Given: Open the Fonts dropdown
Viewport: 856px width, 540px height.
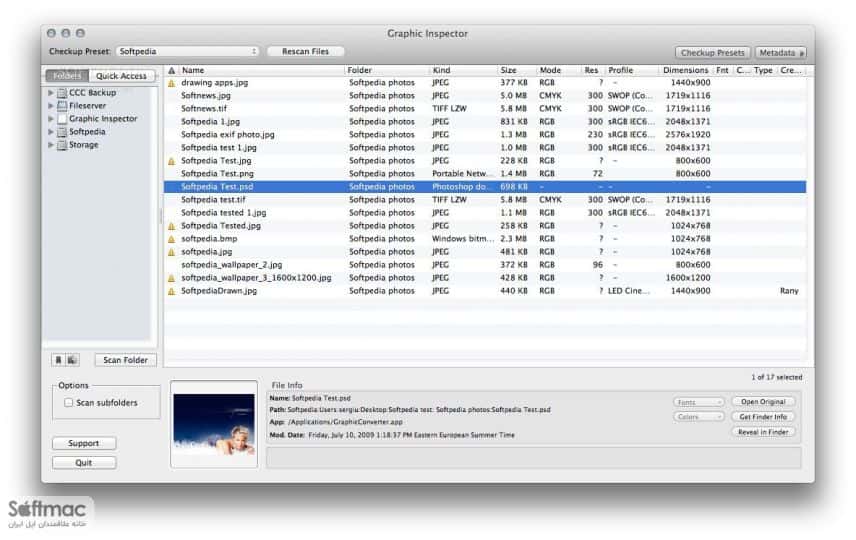Looking at the screenshot, I should 698,402.
